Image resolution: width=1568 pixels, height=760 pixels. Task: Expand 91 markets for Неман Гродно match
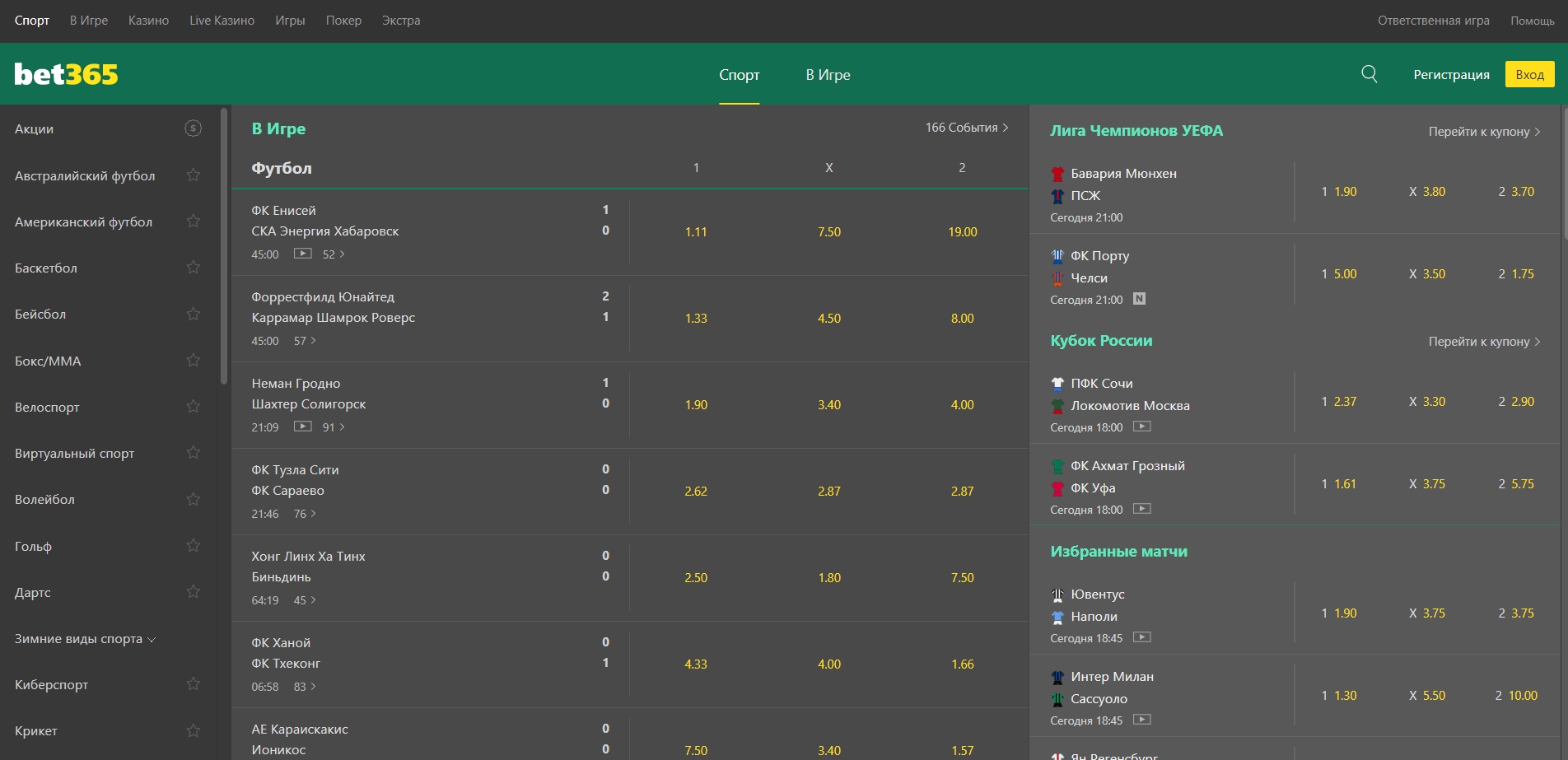point(334,427)
